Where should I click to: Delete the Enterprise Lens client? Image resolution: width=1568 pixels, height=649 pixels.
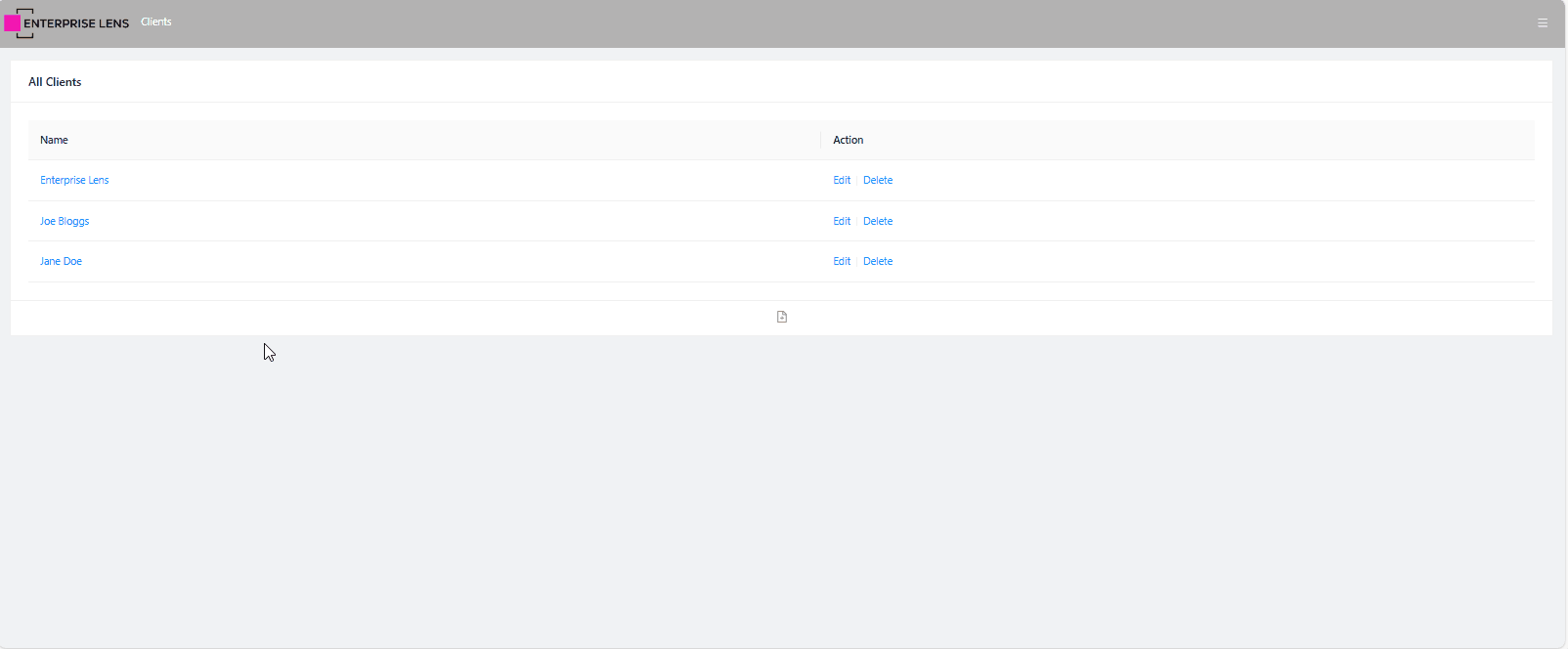coord(877,181)
